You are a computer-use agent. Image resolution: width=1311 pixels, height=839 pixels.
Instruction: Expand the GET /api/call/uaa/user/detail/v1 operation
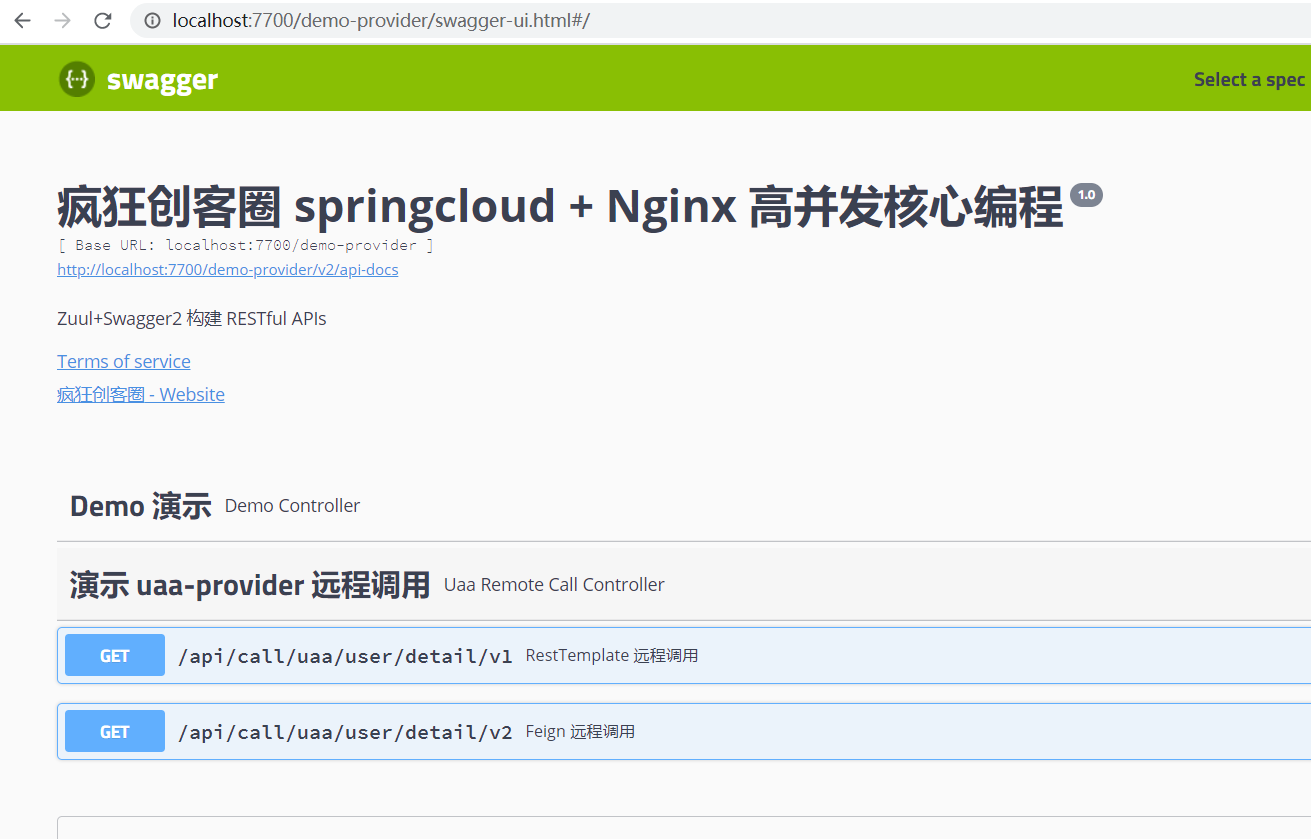[684, 656]
